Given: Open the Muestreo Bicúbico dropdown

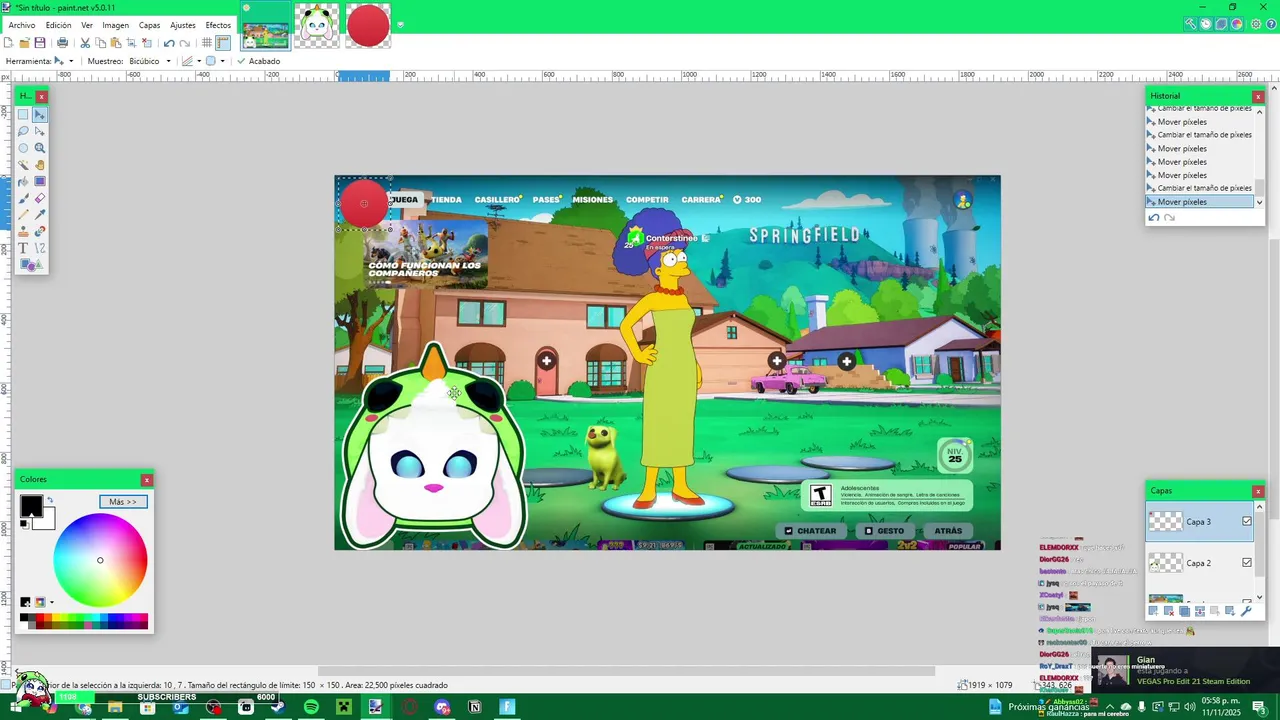Looking at the screenshot, I should (x=168, y=61).
